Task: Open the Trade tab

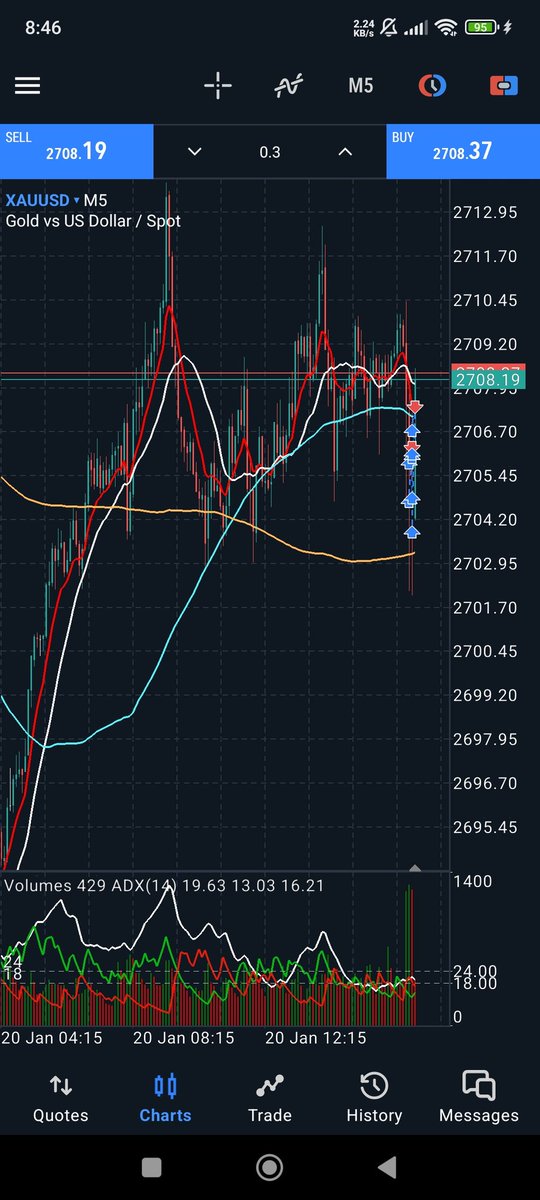Action: coord(270,1097)
